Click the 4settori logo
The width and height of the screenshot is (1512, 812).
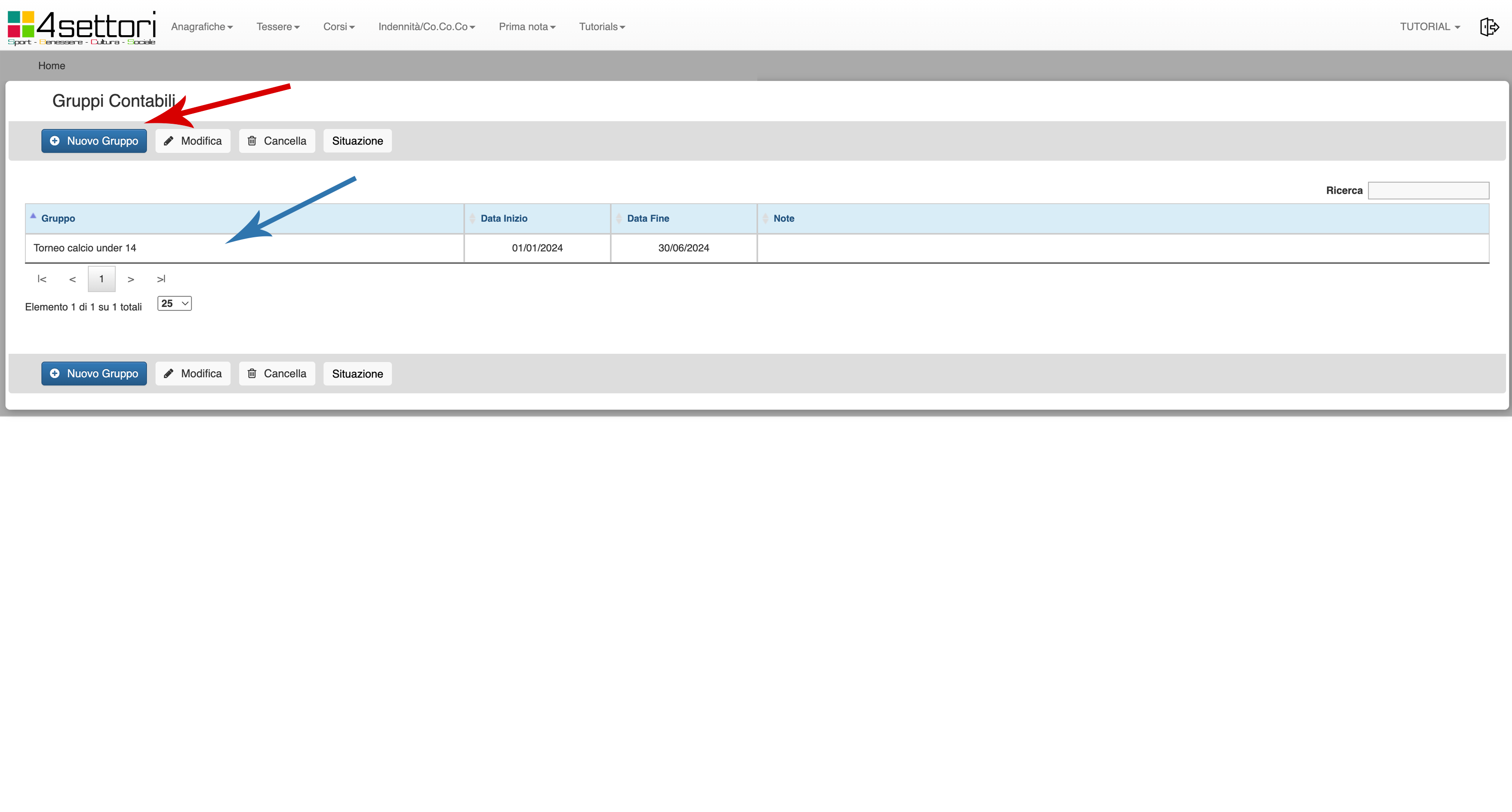81,28
